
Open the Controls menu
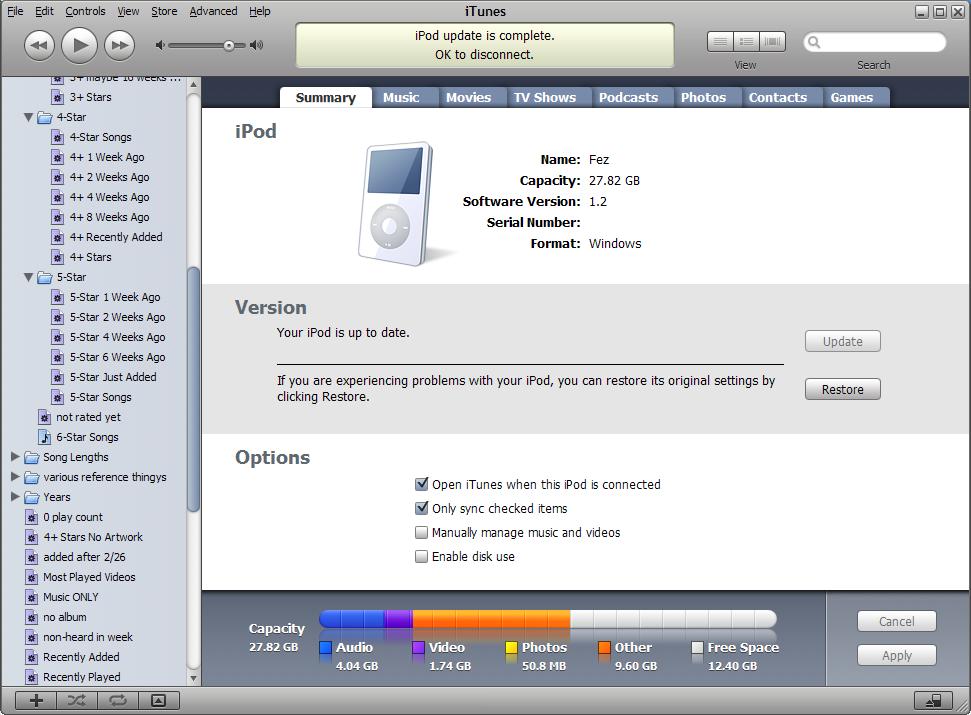(85, 11)
